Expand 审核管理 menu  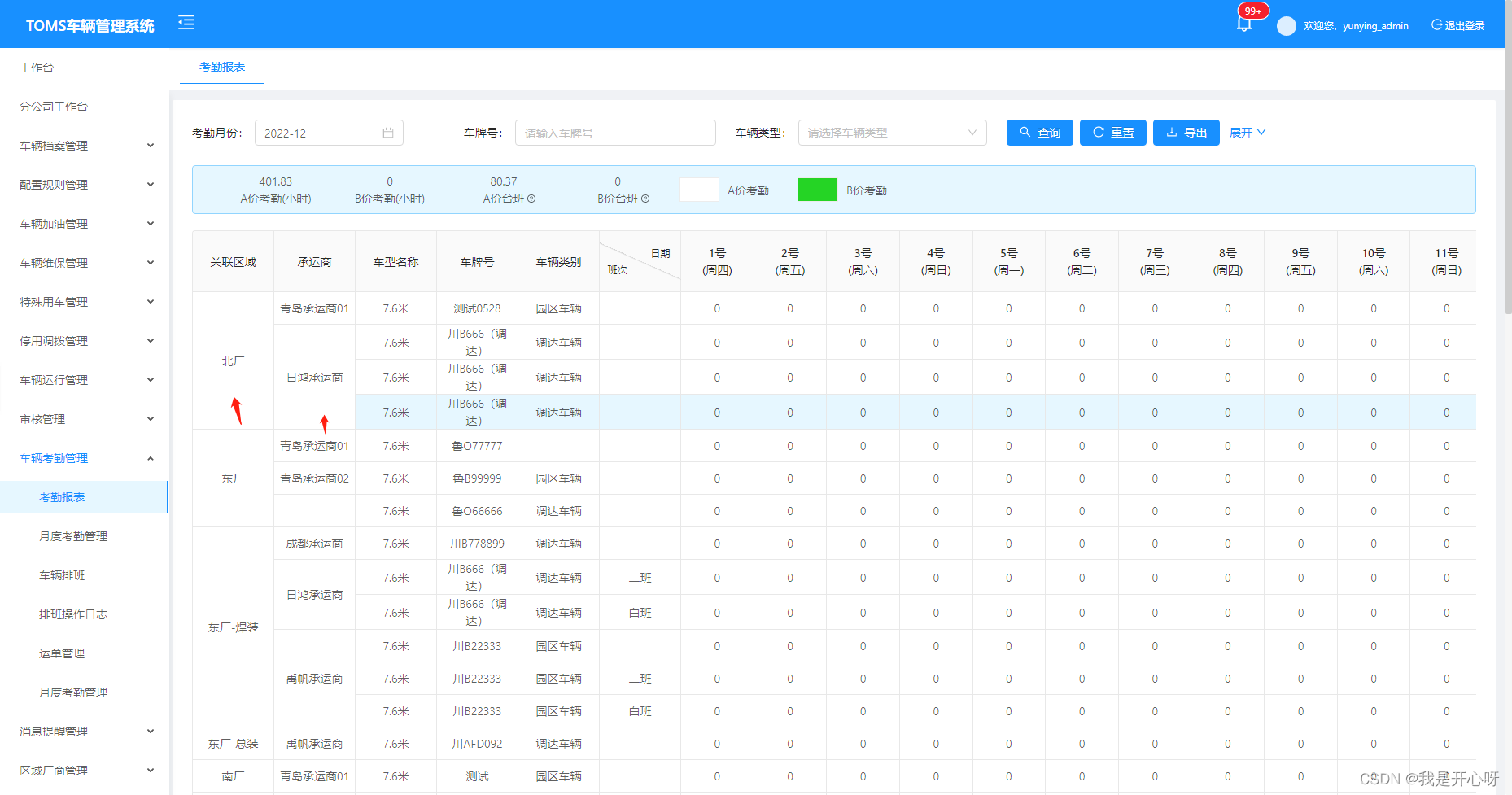tap(85, 419)
